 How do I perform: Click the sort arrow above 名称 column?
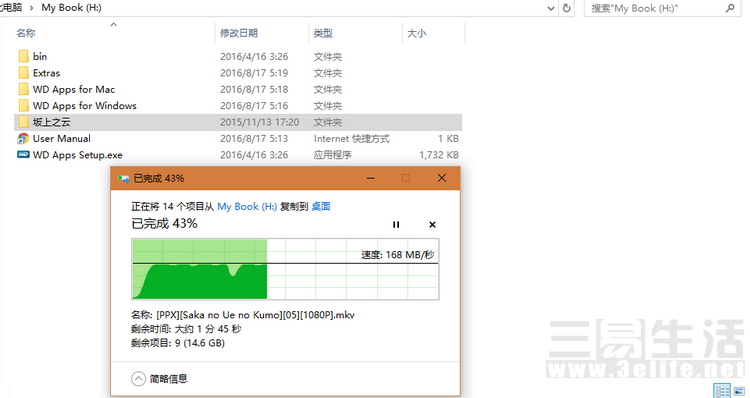[113, 24]
